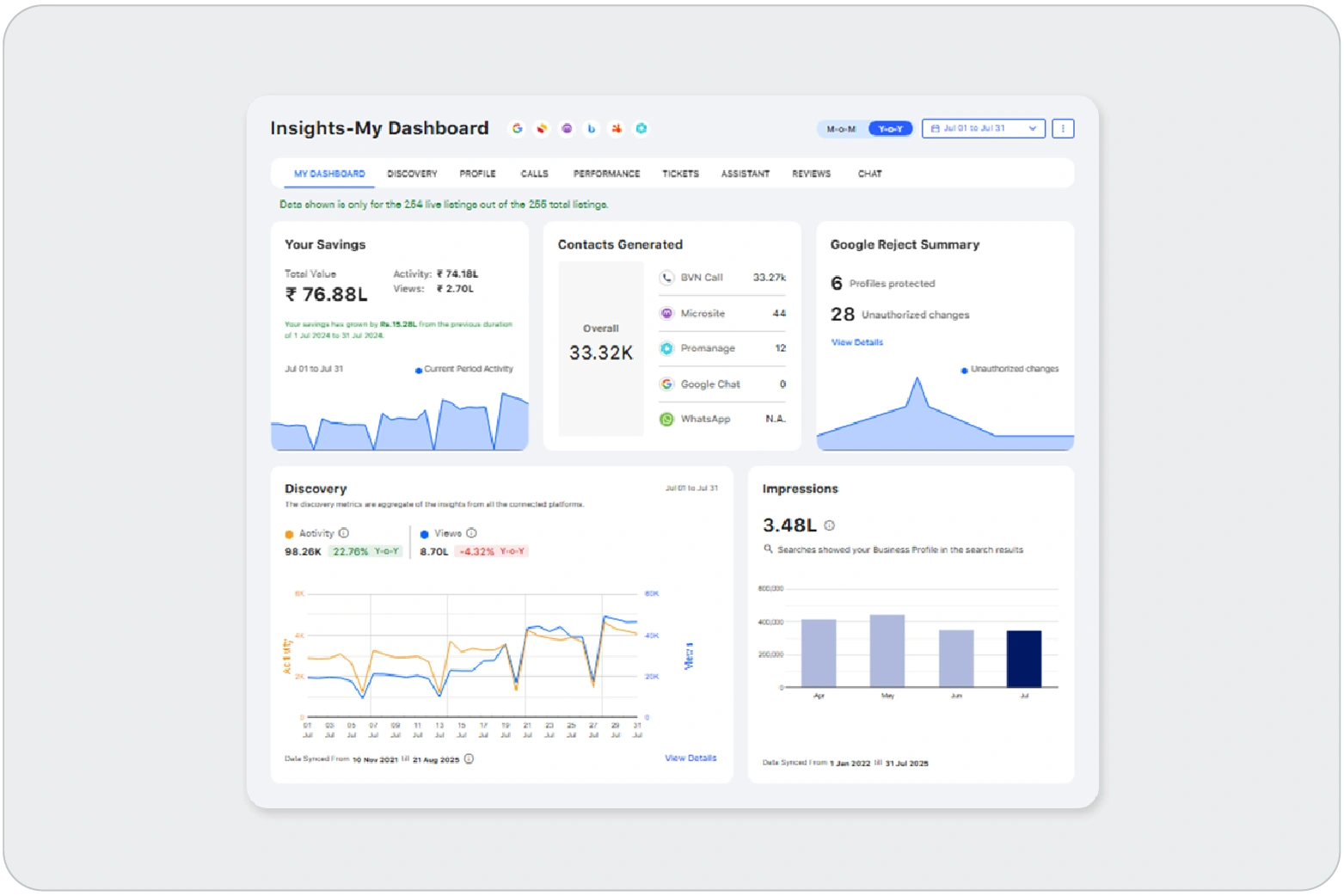This screenshot has width=1344, height=896.
Task: Select the Y-o-Y comparison toggle
Action: (x=890, y=129)
